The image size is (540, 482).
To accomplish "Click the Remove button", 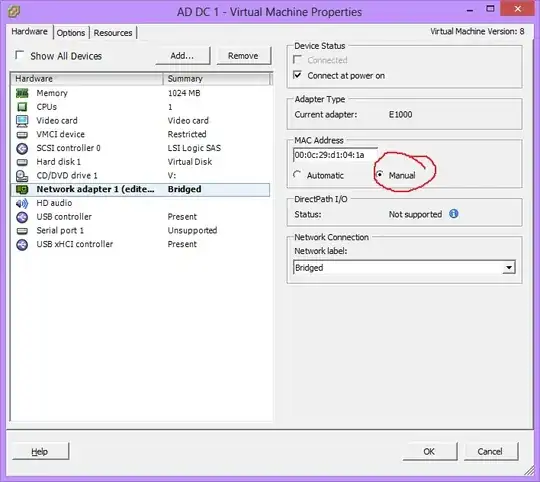I will 243,56.
